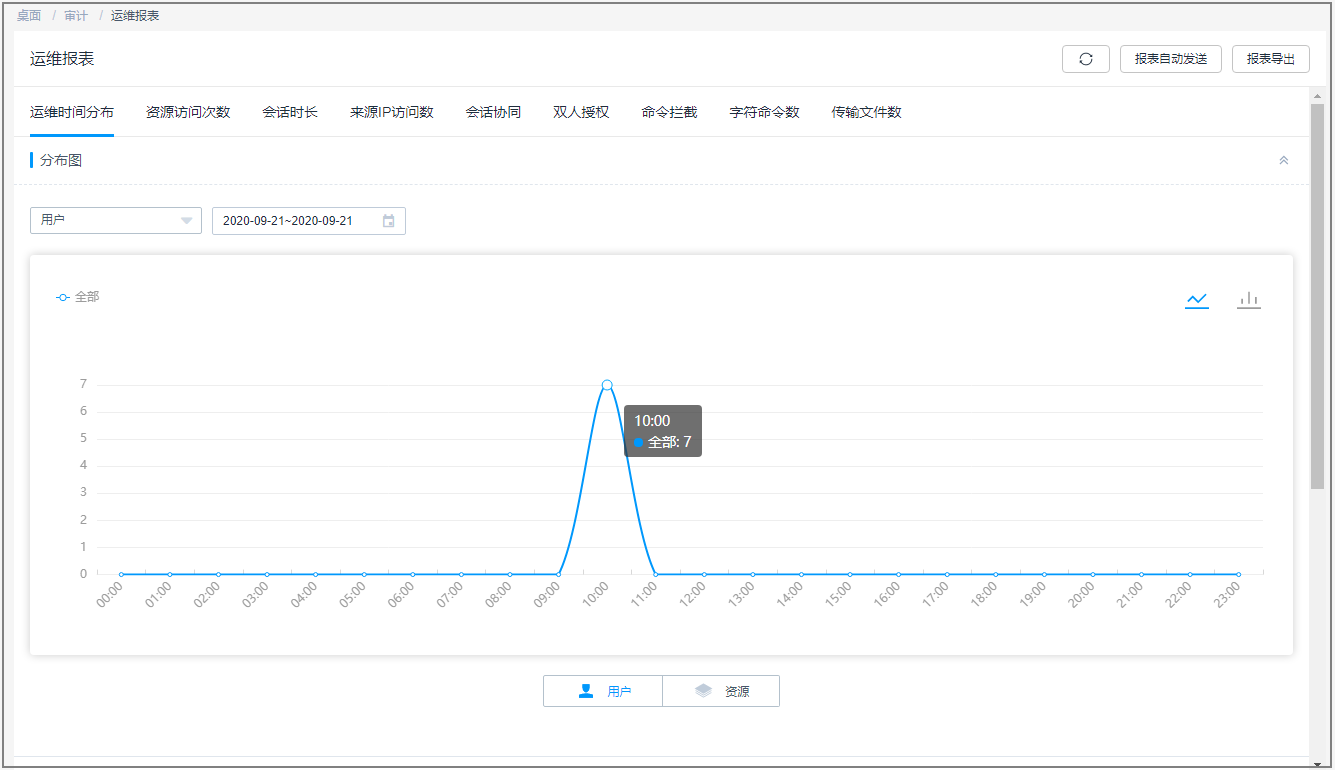Image resolution: width=1335 pixels, height=770 pixels.
Task: Switch to the 会话时长 tab
Action: click(x=290, y=112)
